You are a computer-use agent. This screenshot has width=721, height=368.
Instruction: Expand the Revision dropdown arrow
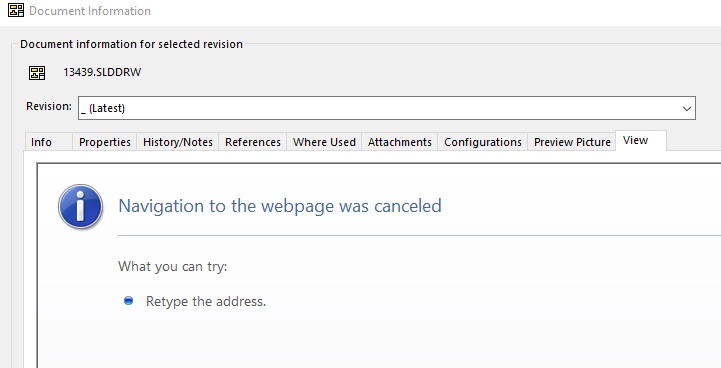686,109
